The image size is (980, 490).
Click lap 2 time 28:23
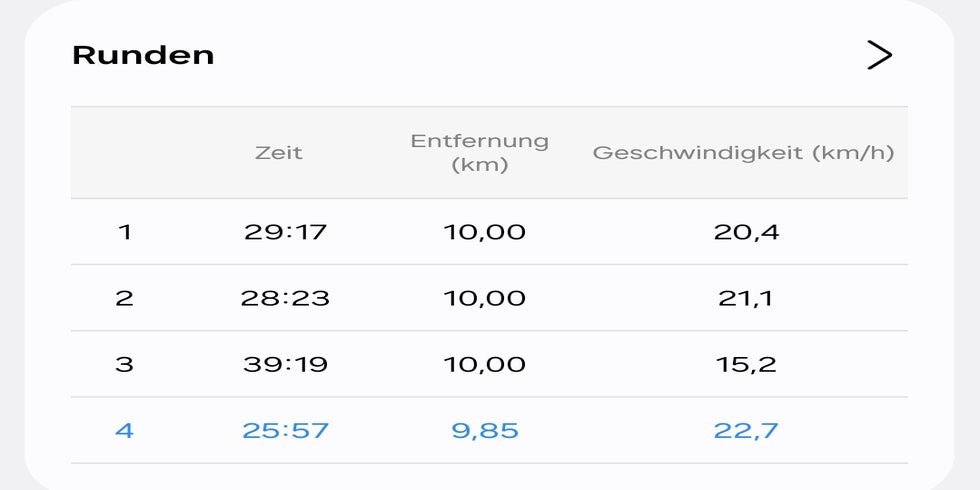coord(285,298)
